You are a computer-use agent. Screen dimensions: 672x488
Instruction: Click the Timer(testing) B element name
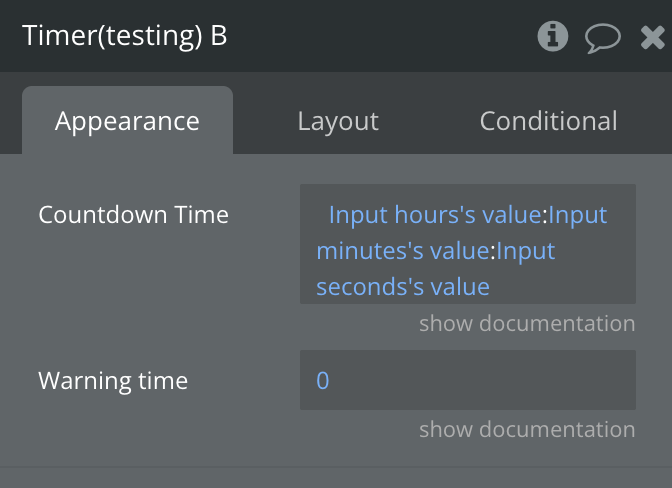coord(125,37)
